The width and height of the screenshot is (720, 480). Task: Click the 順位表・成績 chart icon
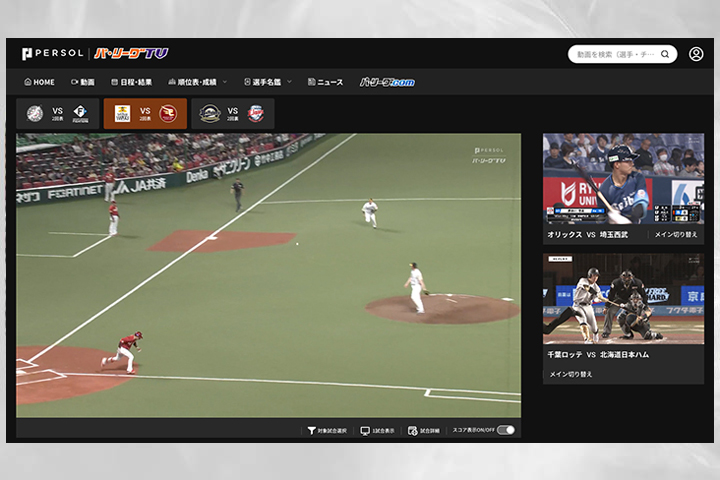pyautogui.click(x=172, y=82)
